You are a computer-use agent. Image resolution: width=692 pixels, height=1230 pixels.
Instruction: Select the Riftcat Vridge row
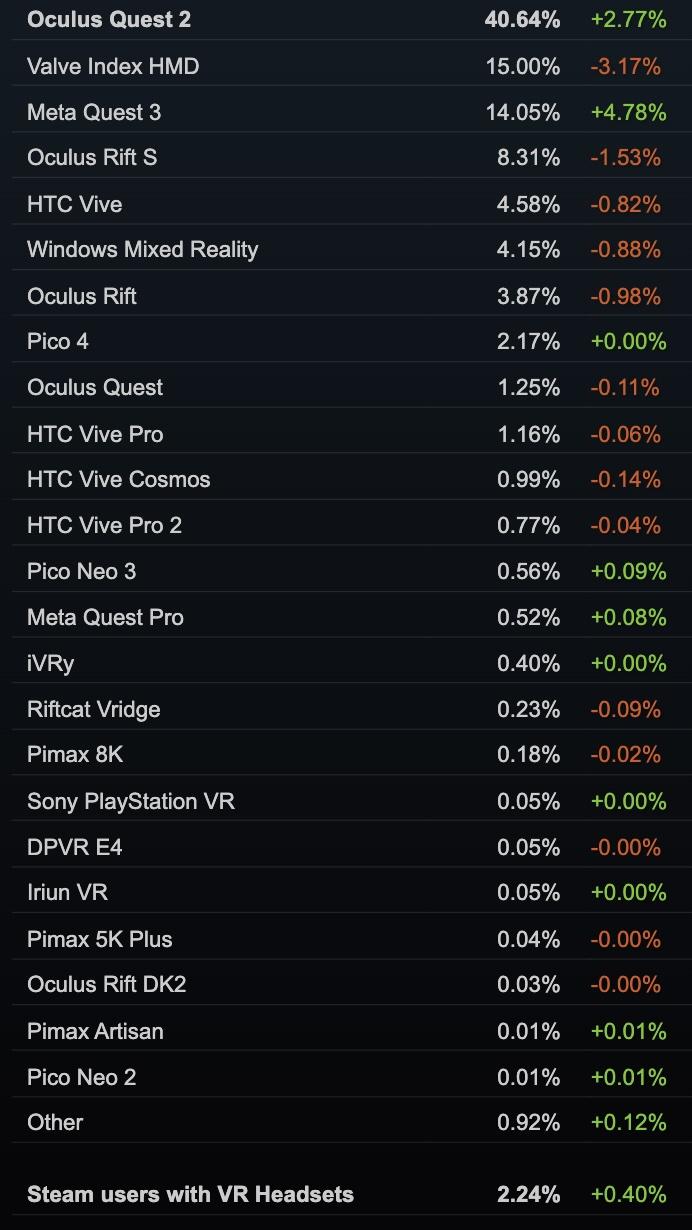pos(94,709)
